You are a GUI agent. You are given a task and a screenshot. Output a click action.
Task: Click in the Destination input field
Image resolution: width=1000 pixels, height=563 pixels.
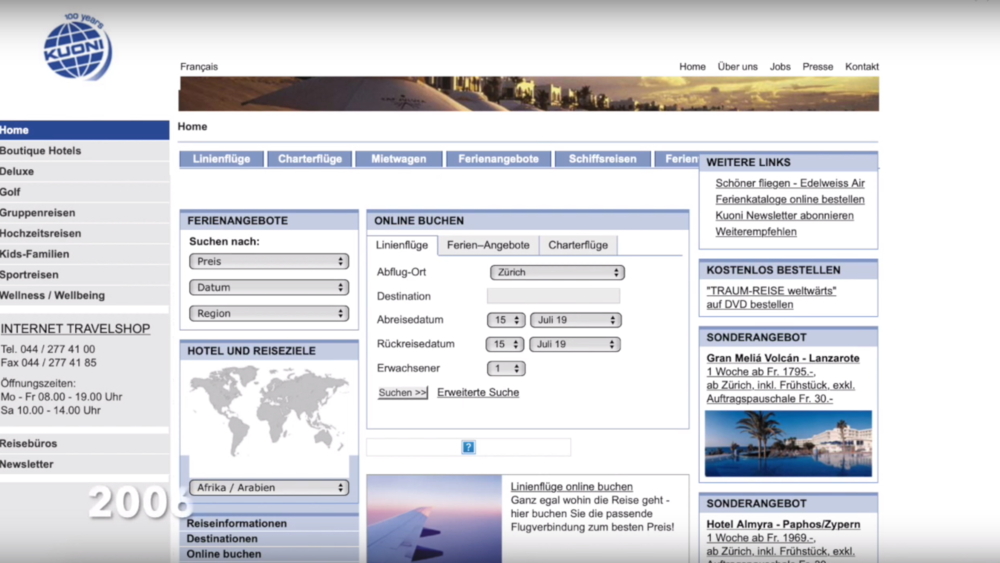[x=553, y=296]
